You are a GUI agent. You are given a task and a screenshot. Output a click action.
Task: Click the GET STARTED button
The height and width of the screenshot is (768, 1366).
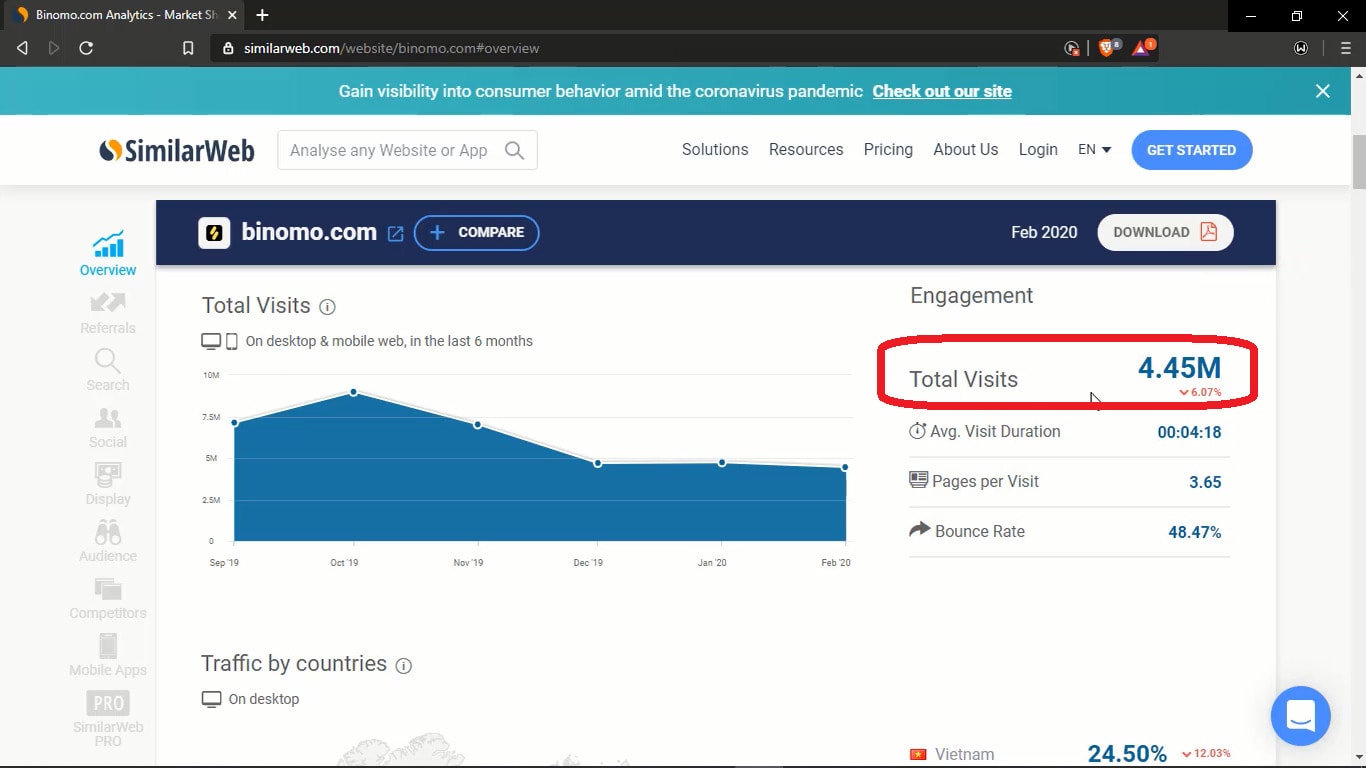coord(1192,150)
